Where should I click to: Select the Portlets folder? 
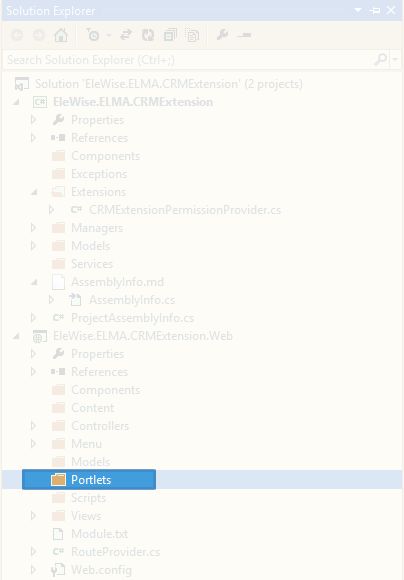pyautogui.click(x=89, y=480)
